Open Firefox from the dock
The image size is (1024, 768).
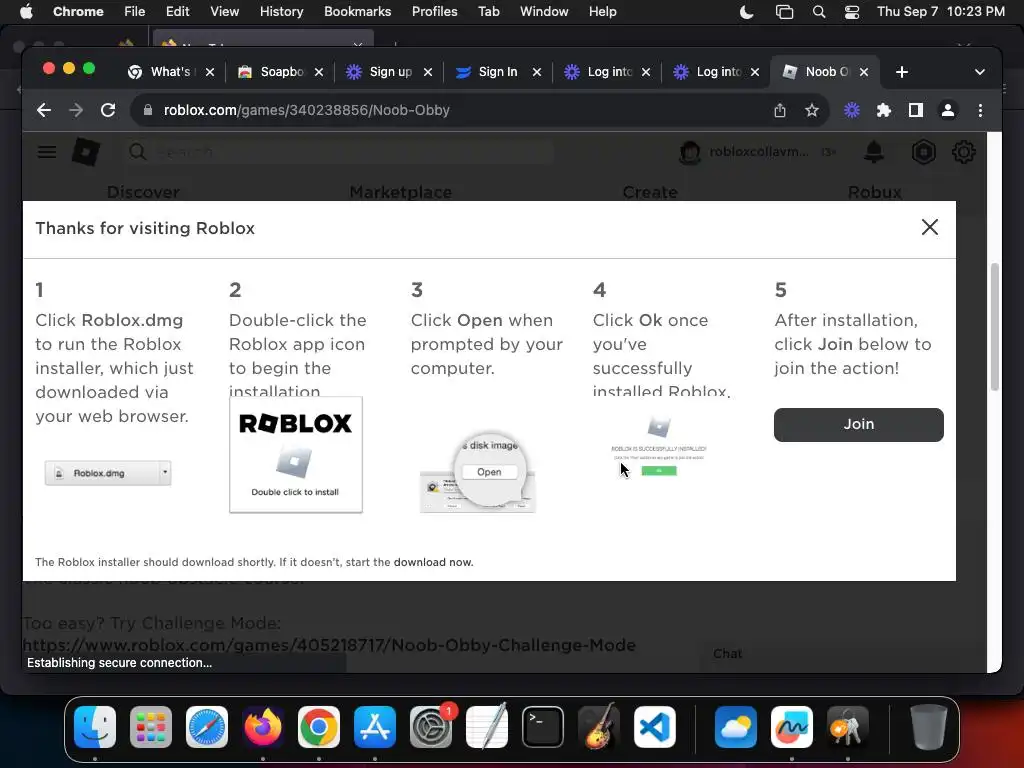(x=263, y=727)
